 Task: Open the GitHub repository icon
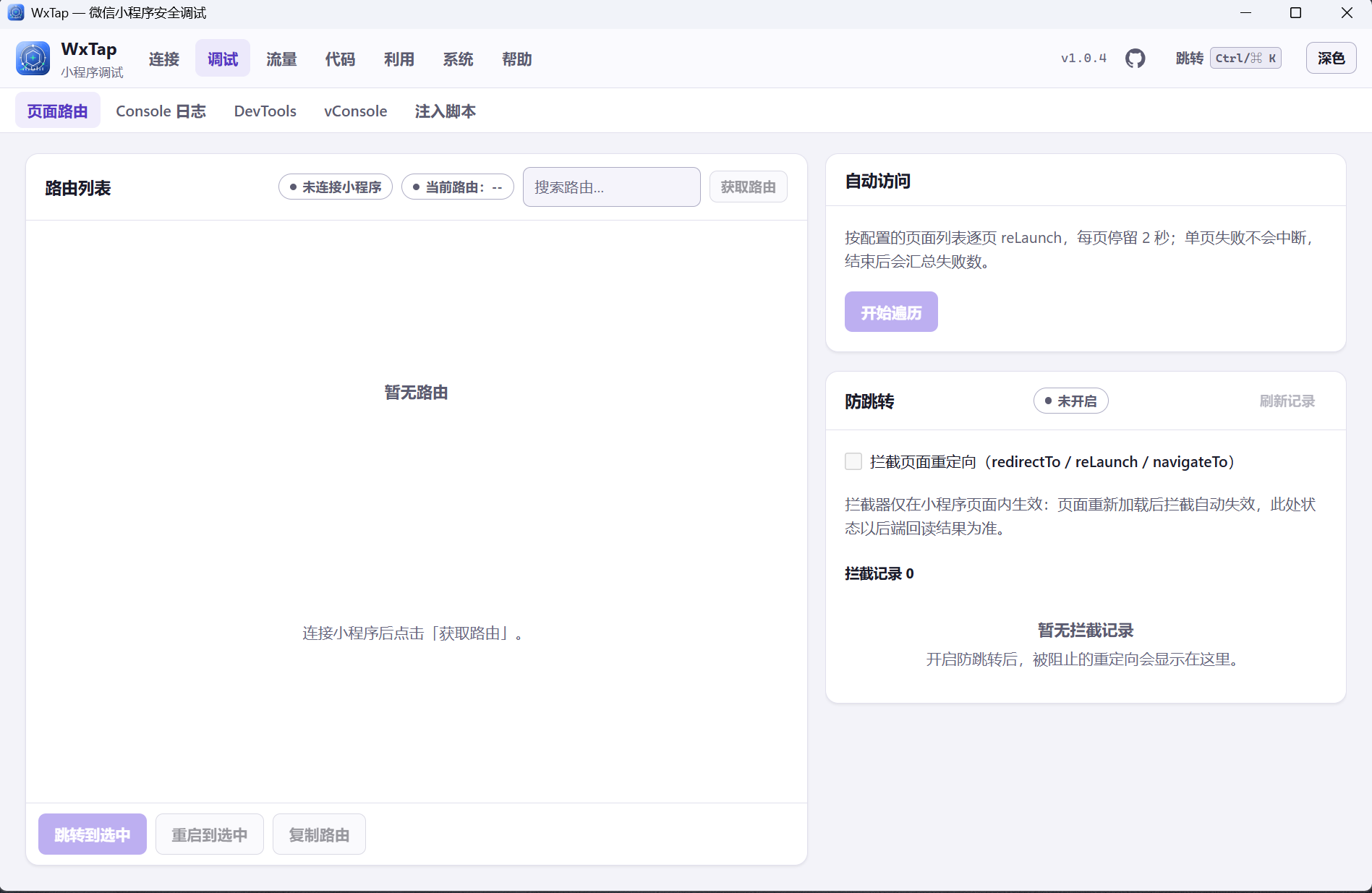tap(1135, 59)
